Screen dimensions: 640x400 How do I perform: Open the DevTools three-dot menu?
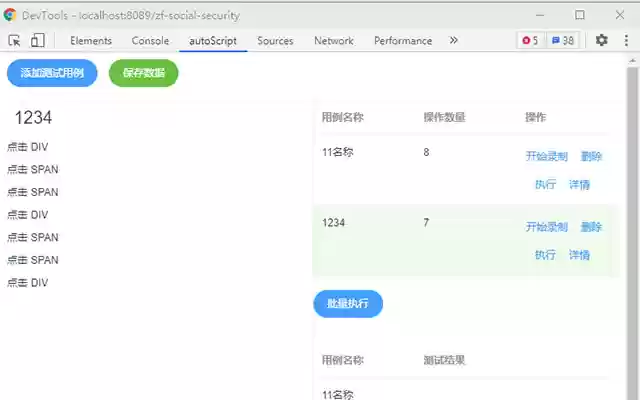[x=626, y=40]
